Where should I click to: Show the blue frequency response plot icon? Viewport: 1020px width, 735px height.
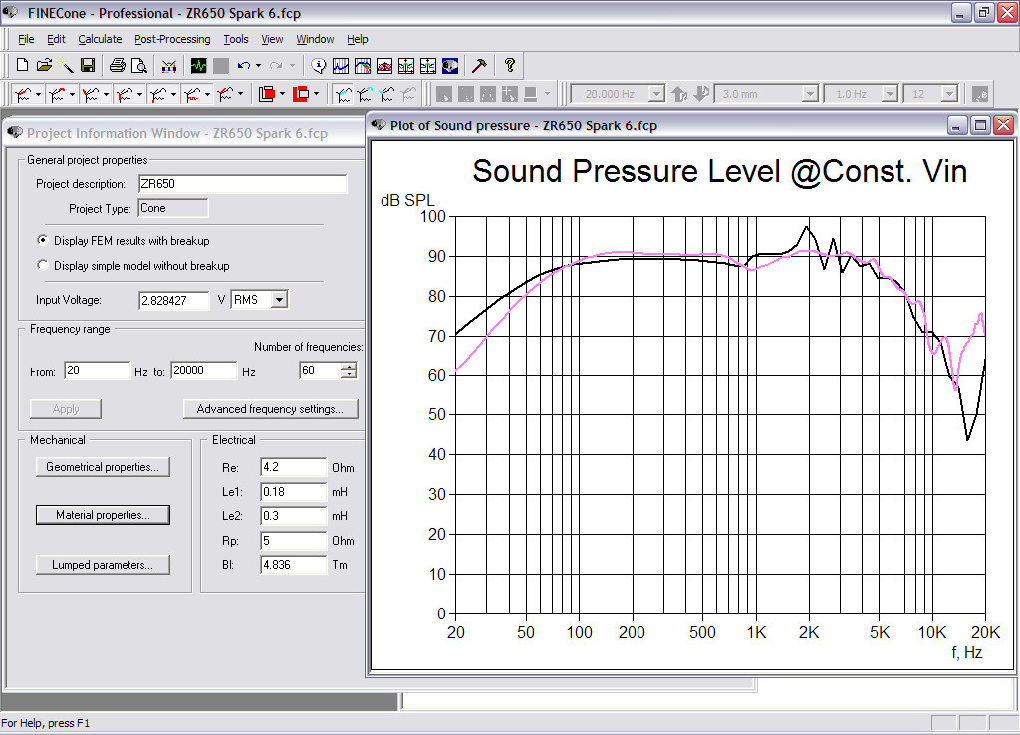[x=341, y=65]
